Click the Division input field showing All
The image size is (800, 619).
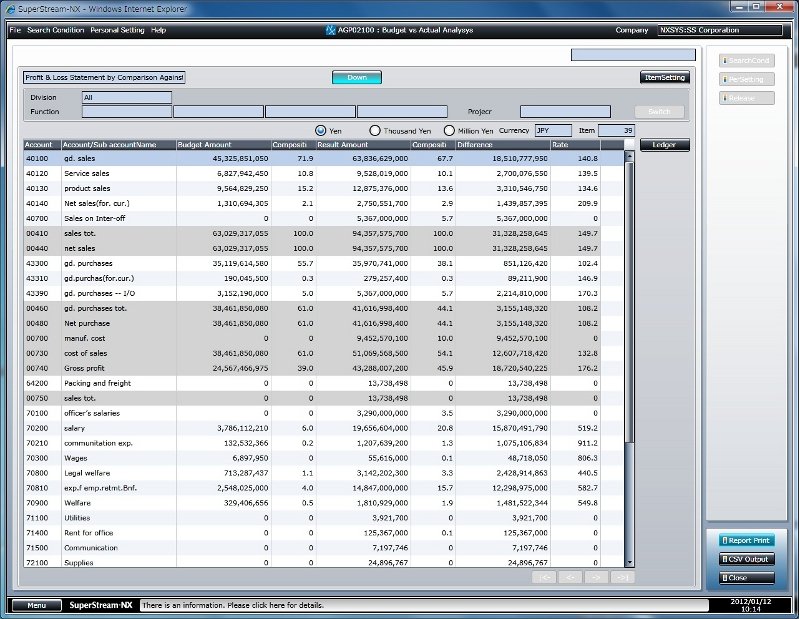coord(127,97)
